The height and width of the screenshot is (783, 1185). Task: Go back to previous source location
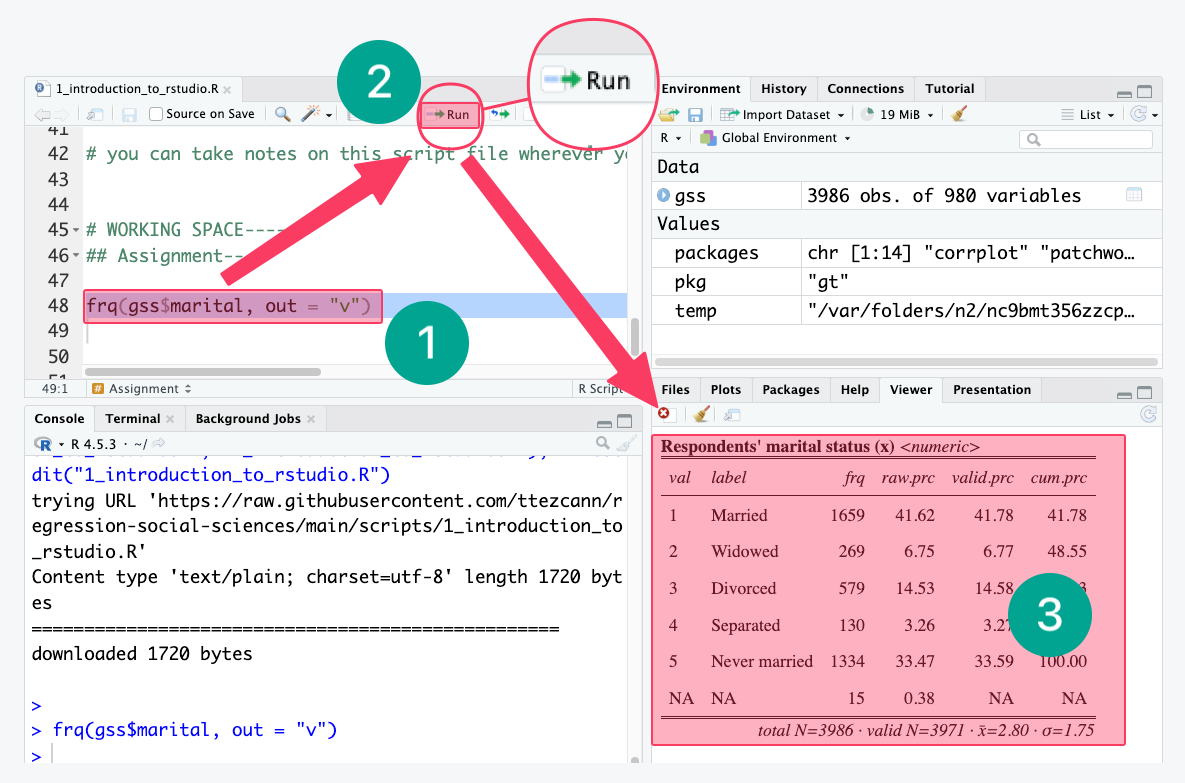point(42,115)
